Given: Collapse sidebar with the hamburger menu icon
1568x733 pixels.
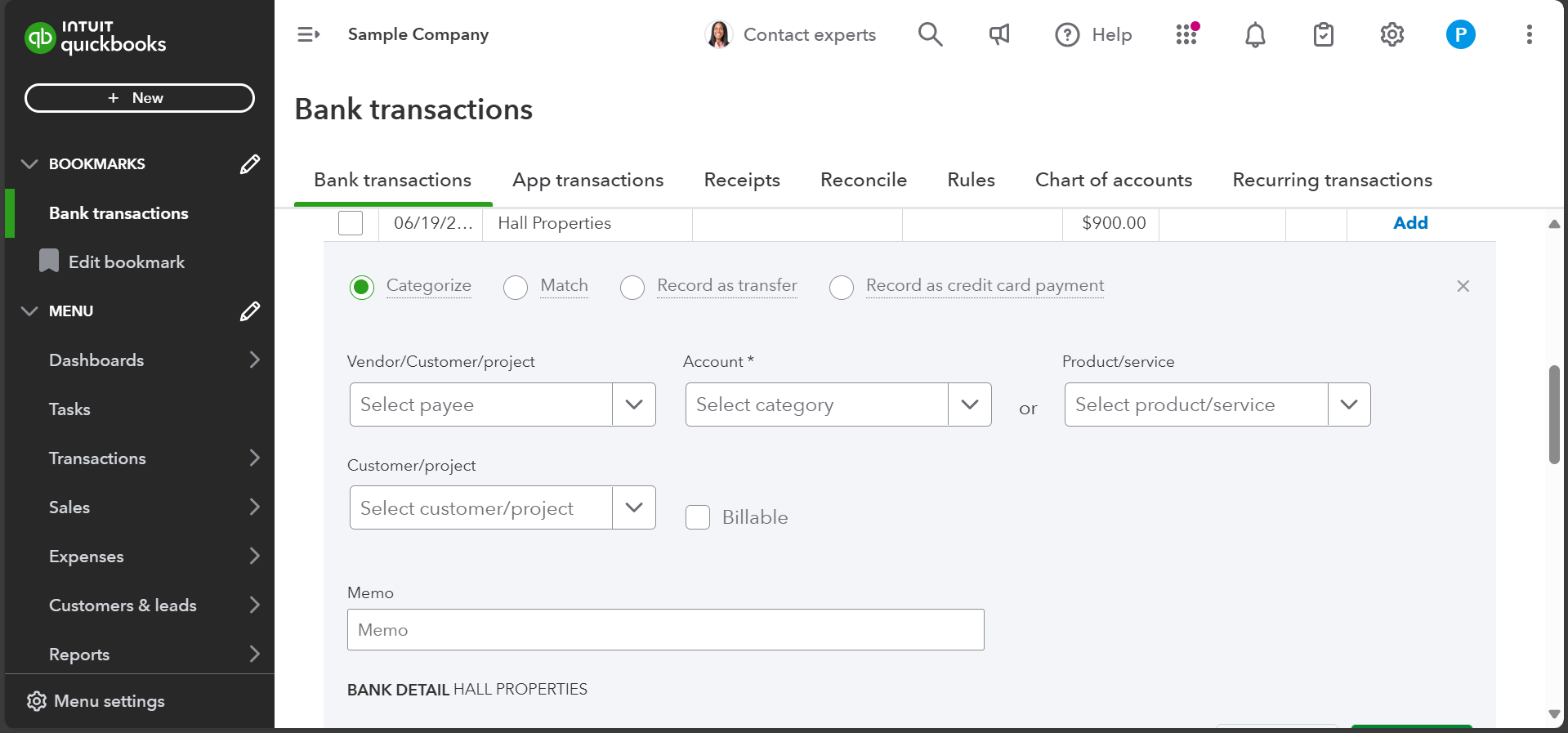Looking at the screenshot, I should (x=308, y=34).
